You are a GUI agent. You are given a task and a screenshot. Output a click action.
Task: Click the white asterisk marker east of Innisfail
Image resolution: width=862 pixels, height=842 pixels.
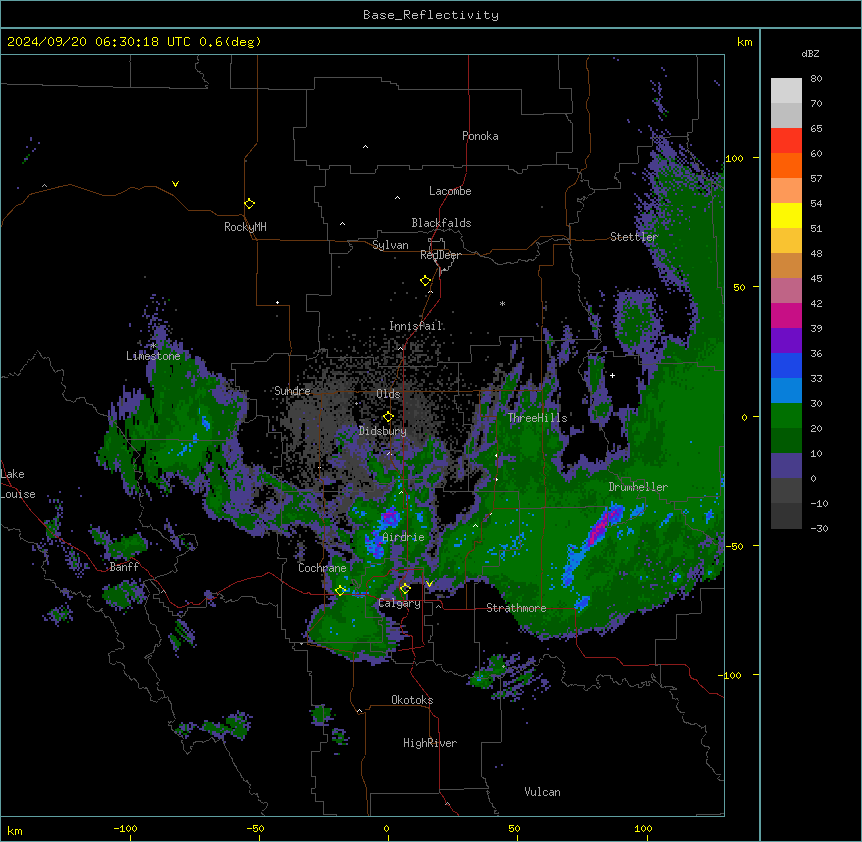(502, 303)
